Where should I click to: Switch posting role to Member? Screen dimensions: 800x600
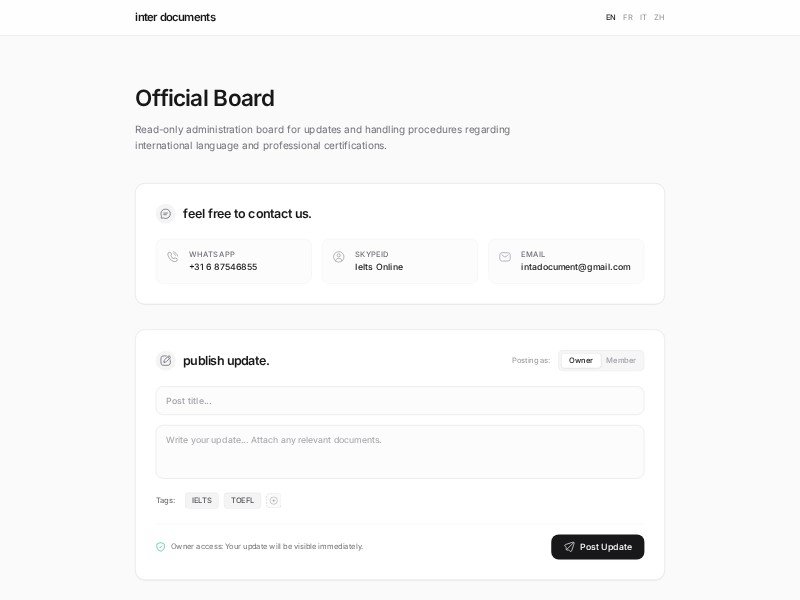621,361
